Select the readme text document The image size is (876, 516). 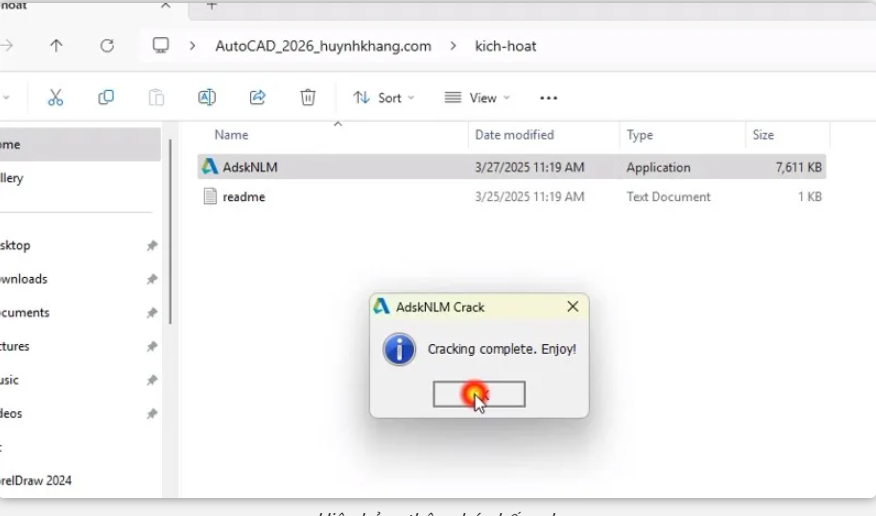244,197
